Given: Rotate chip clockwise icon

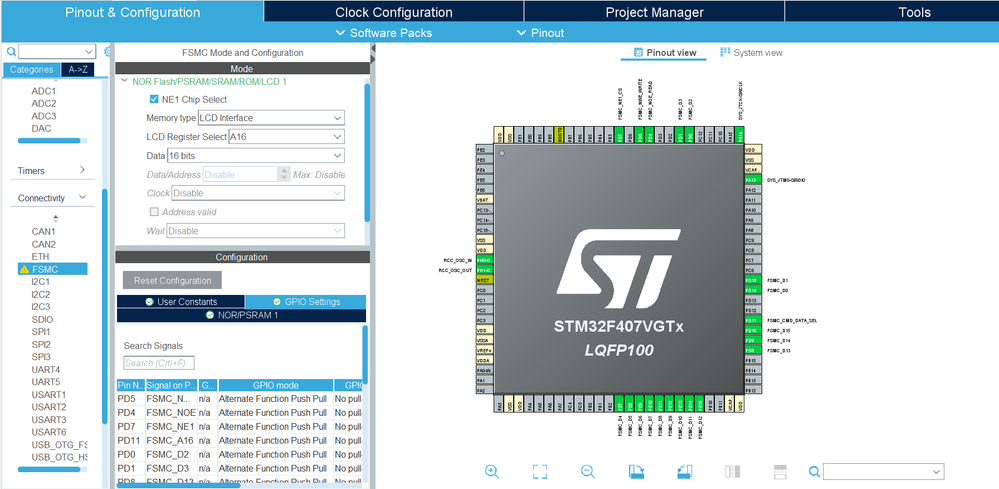Looking at the screenshot, I should [x=636, y=471].
